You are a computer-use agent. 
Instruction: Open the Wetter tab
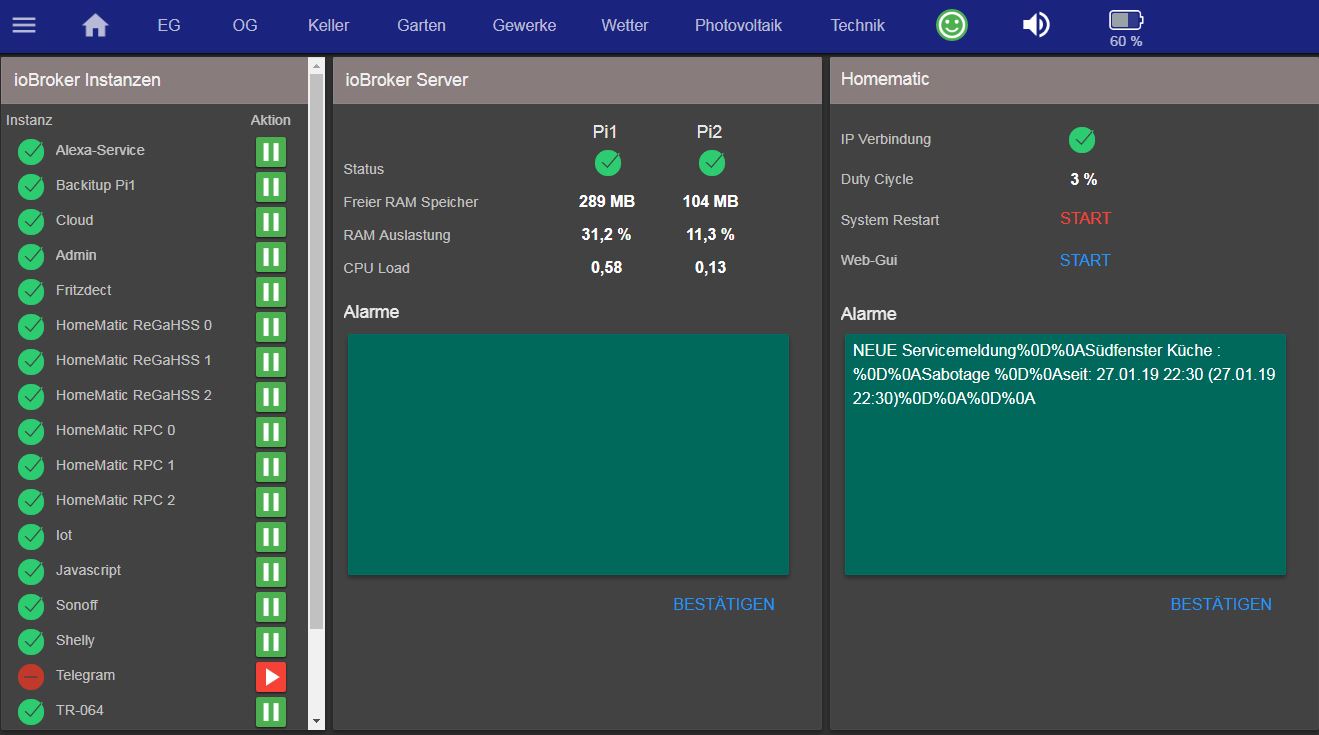point(625,25)
